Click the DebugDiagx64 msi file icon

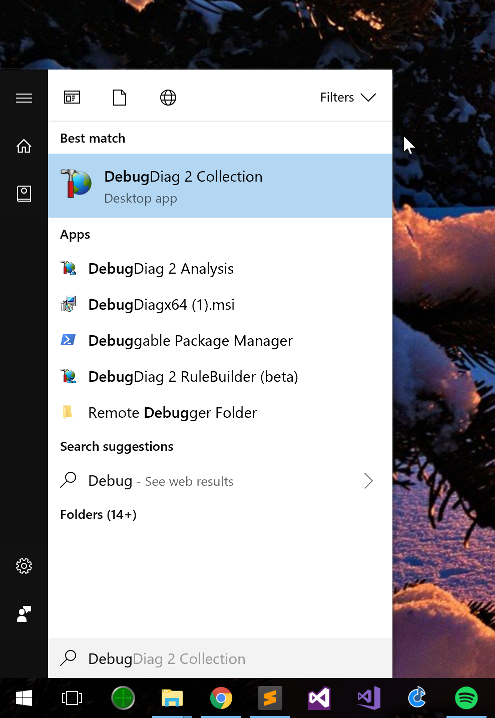68,304
